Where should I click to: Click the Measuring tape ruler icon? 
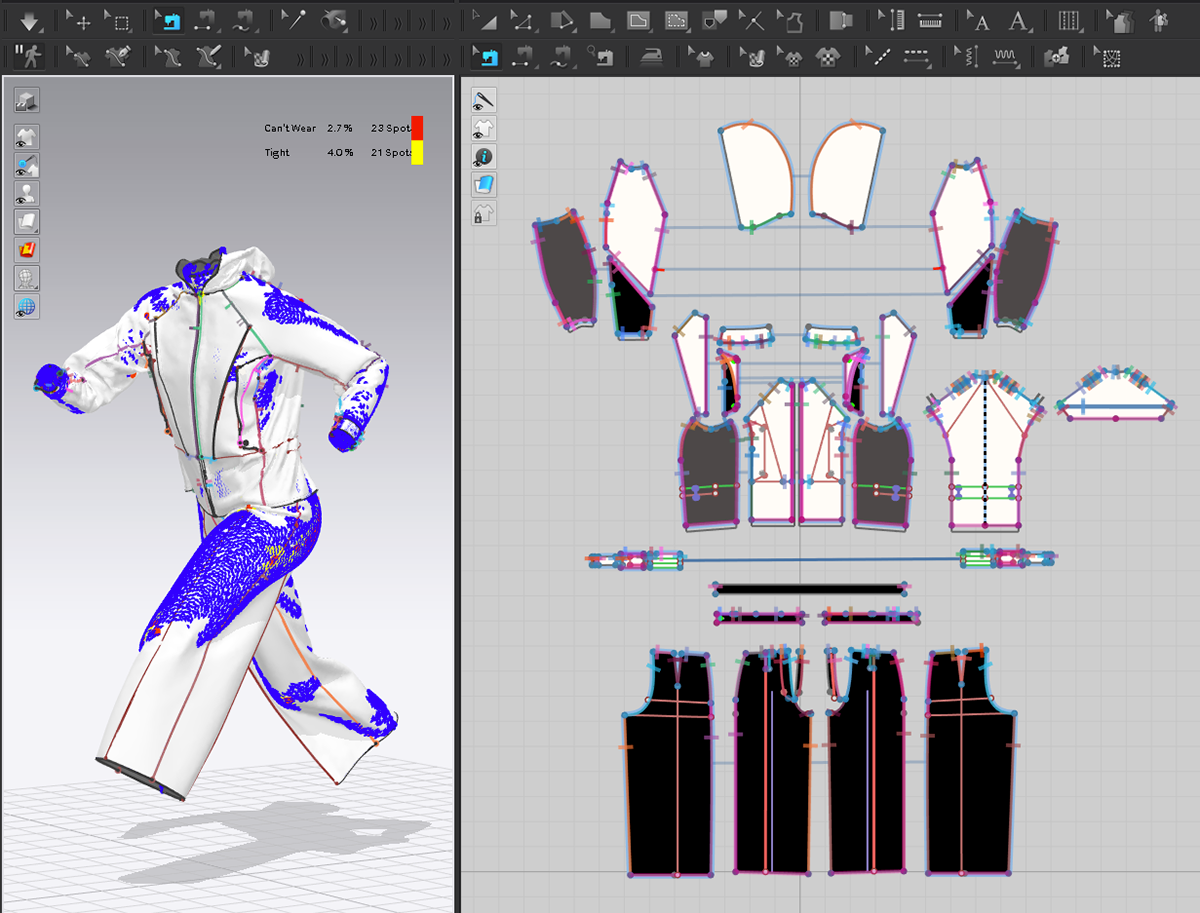pos(931,20)
